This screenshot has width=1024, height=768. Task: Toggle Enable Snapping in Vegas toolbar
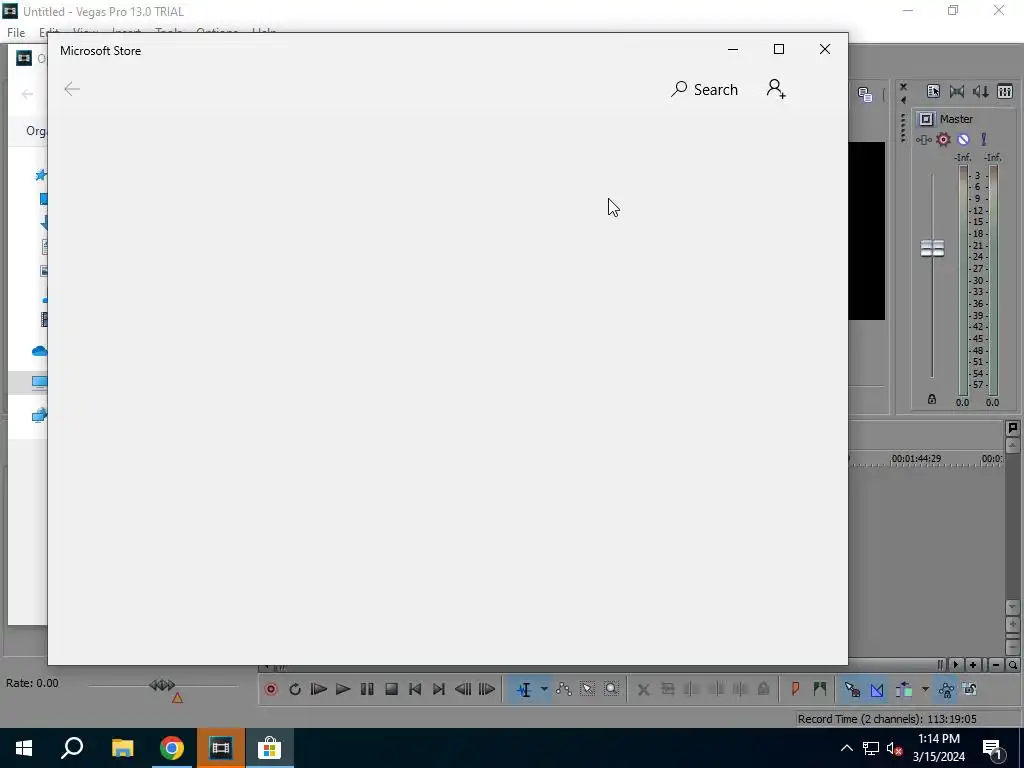click(x=852, y=689)
